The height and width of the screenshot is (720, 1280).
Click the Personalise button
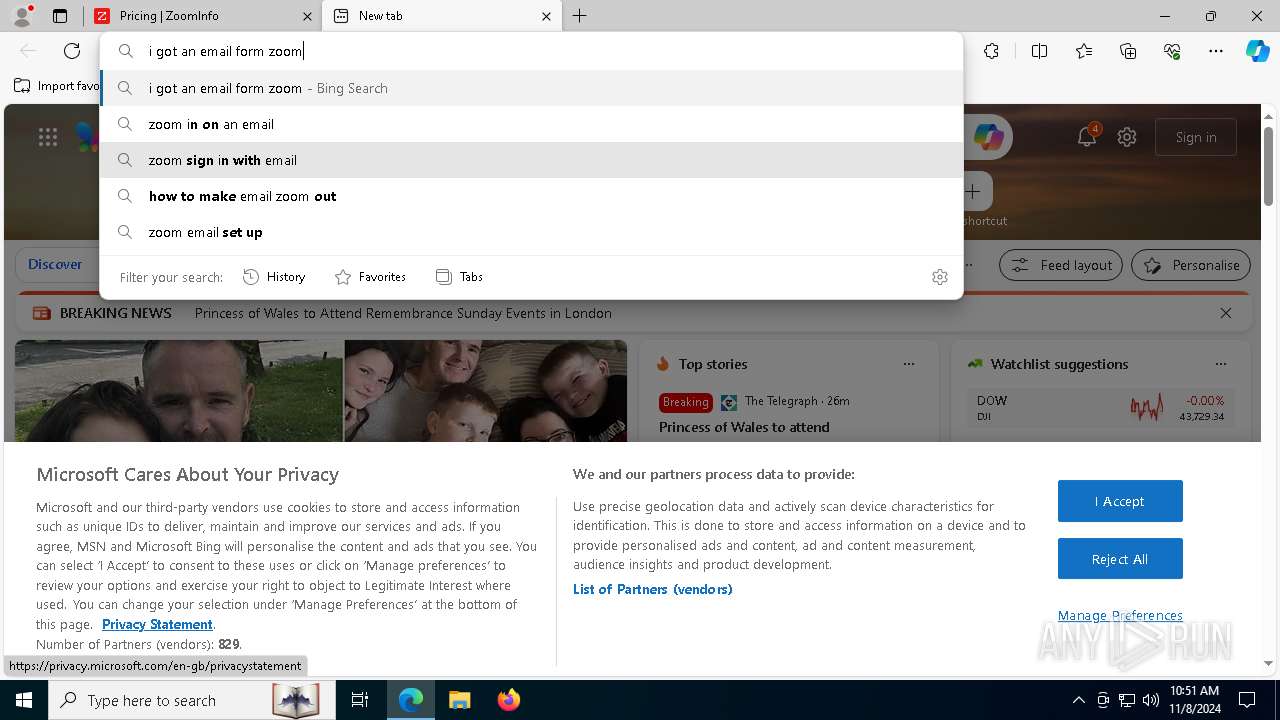(x=1191, y=265)
